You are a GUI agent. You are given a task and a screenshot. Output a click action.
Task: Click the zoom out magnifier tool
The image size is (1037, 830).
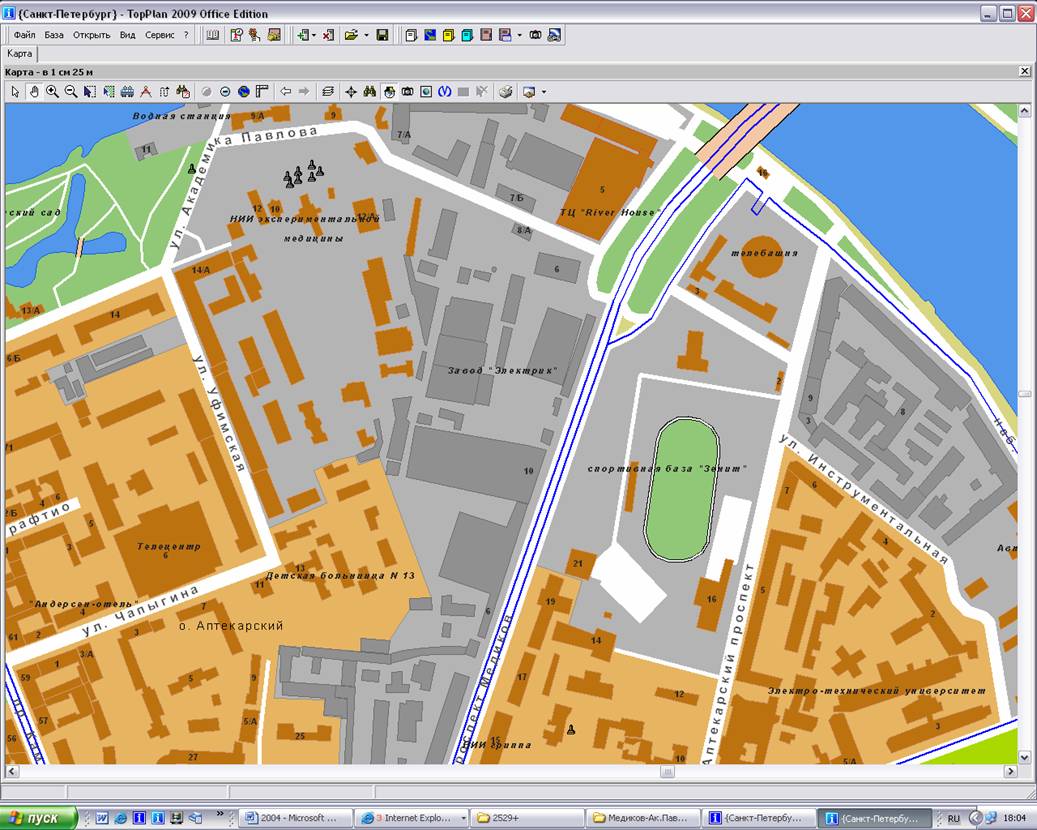click(71, 91)
